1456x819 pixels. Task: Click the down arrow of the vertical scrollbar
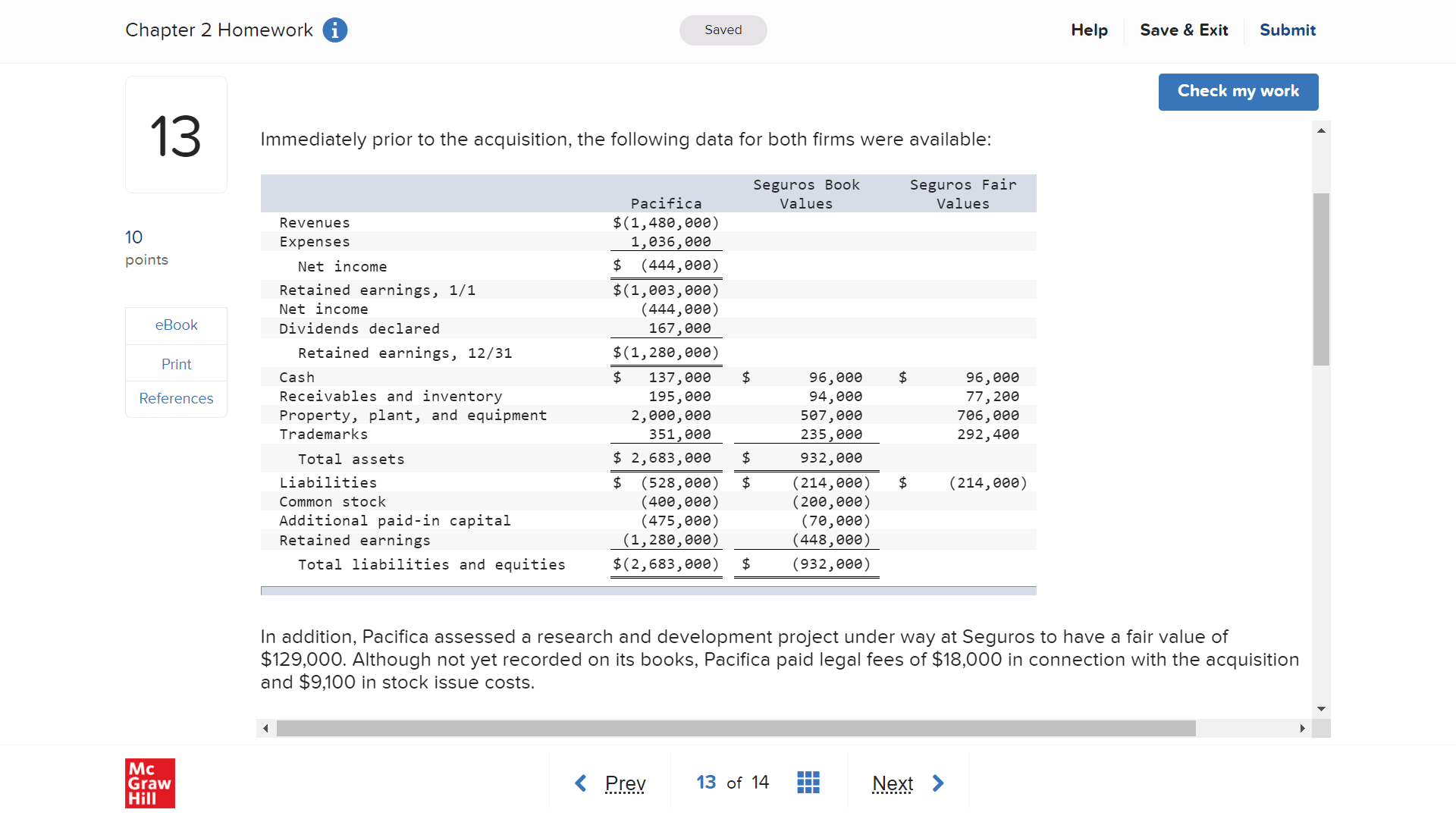[x=1321, y=709]
